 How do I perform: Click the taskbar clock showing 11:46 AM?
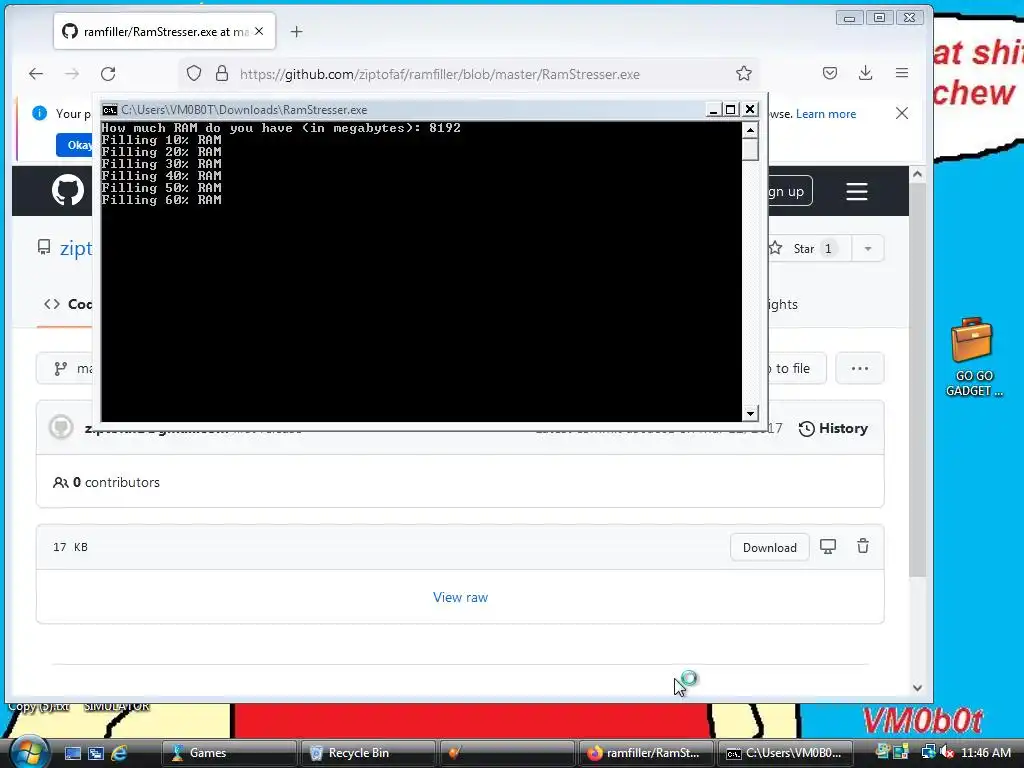pos(985,753)
